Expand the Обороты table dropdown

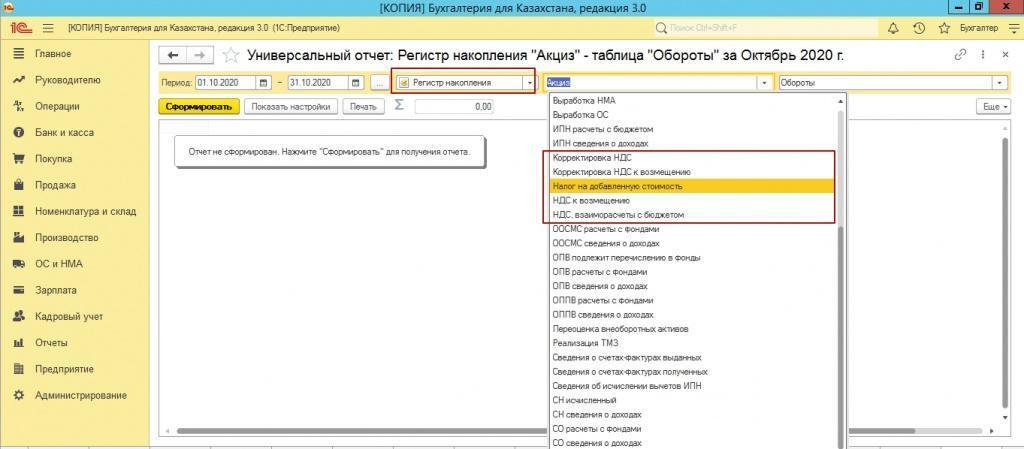coord(999,83)
